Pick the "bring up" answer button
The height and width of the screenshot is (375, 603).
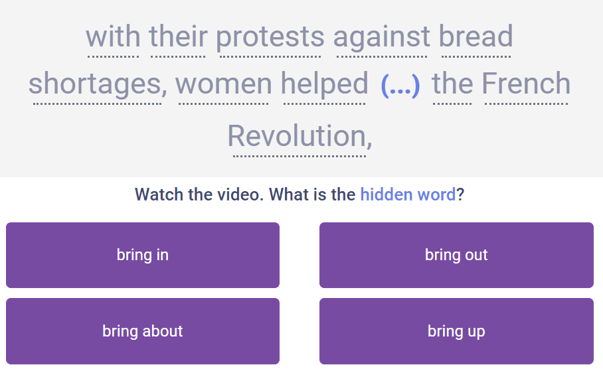pyautogui.click(x=456, y=331)
